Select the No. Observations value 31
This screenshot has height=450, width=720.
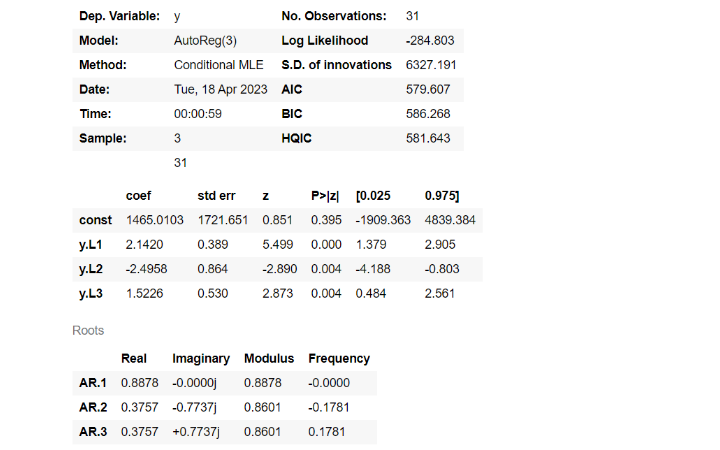(412, 16)
